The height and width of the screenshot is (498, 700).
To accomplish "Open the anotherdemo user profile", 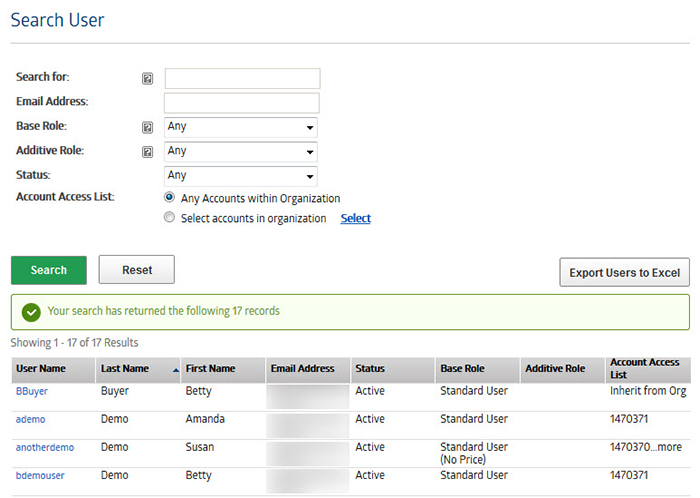I will (x=45, y=448).
